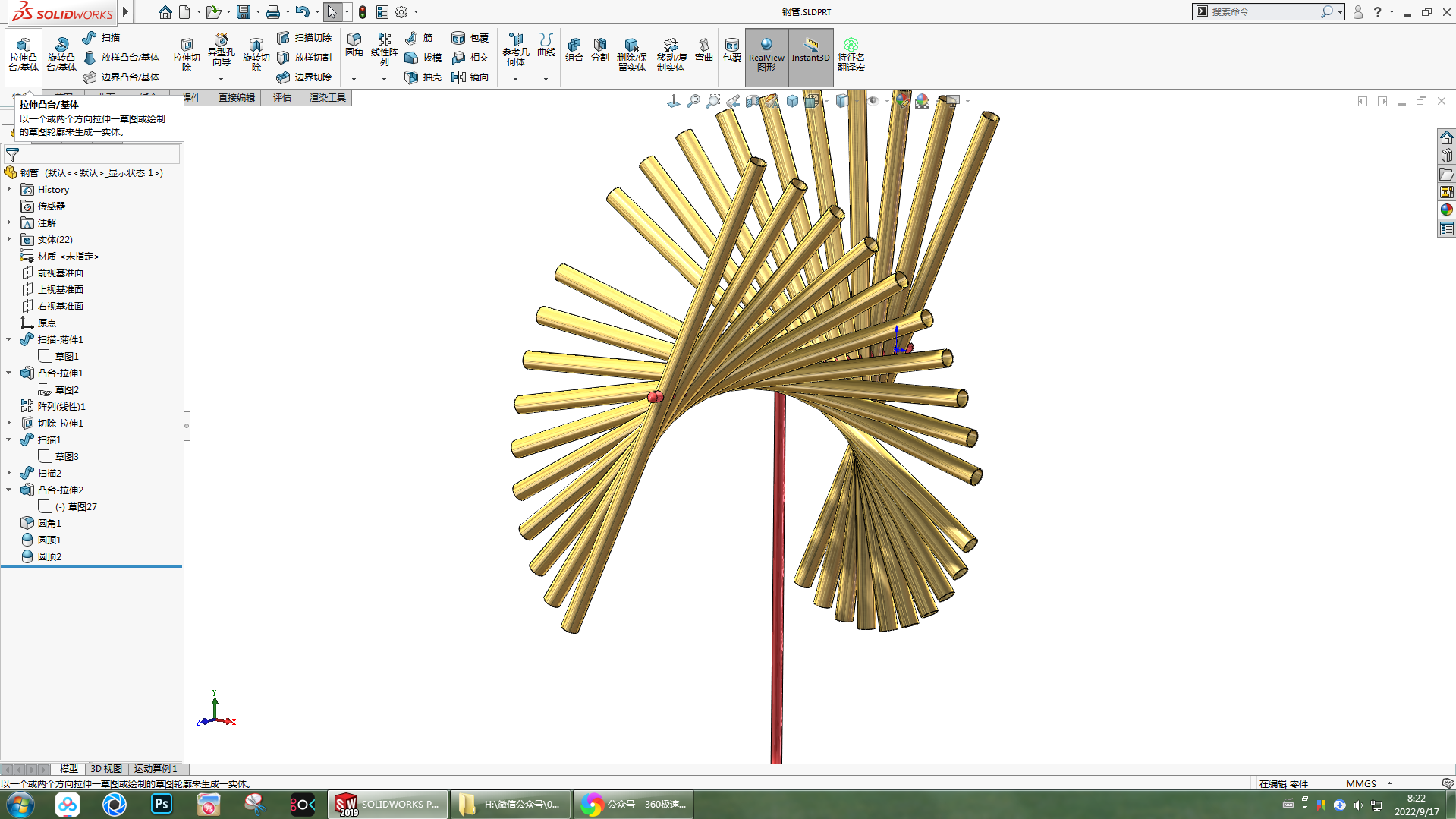Switch to the 运动算例 1 tab
The height and width of the screenshot is (819, 1456).
(x=156, y=769)
